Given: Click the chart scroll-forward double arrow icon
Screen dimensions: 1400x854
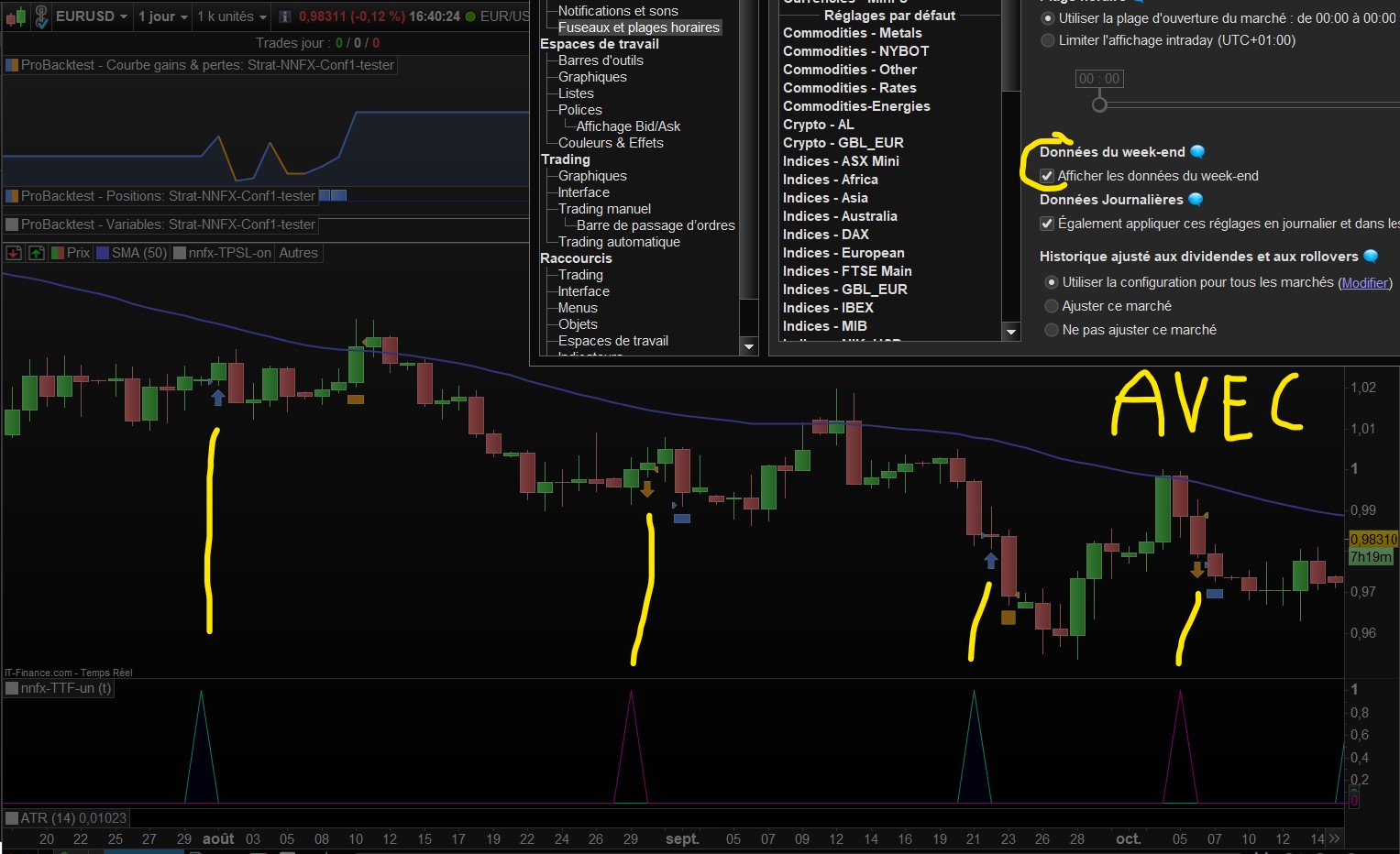Looking at the screenshot, I should pos(1334,838).
